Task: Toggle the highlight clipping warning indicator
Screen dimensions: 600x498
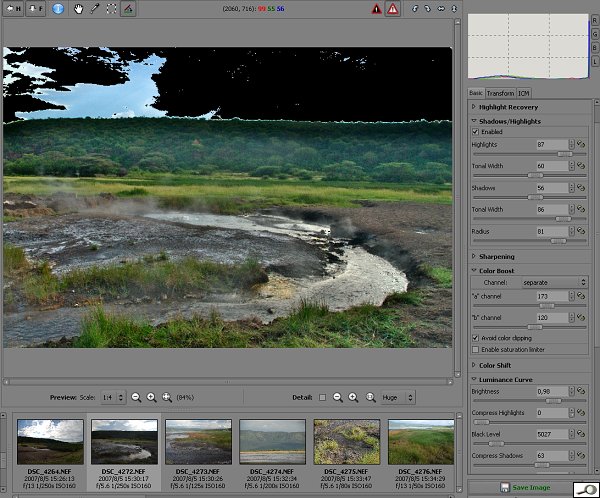Action: [393, 9]
